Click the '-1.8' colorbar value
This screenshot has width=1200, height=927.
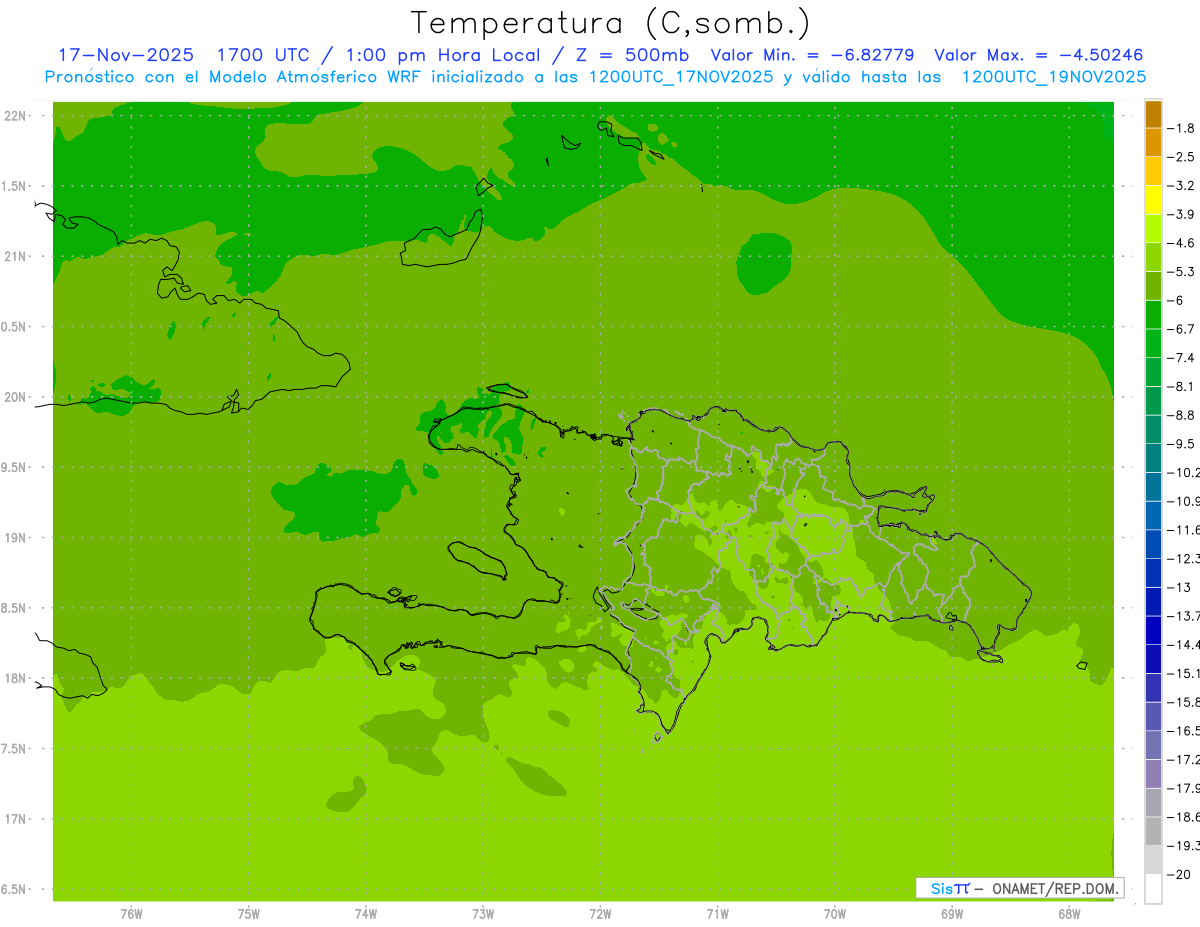(1180, 128)
